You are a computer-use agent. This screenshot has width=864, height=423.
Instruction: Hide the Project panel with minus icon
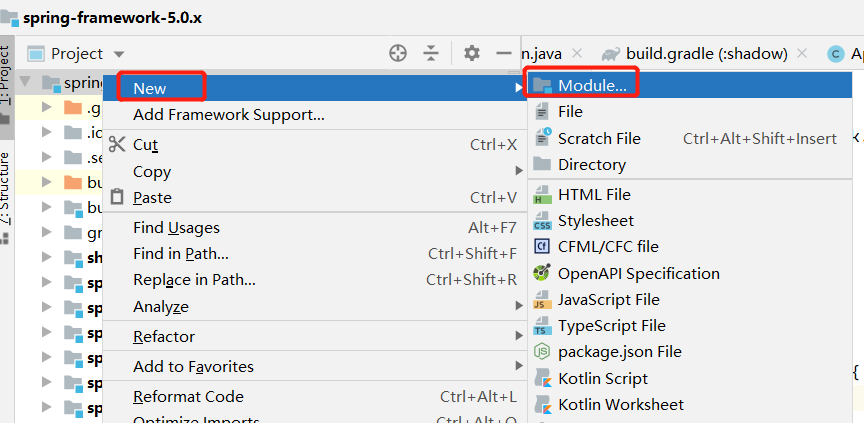tap(504, 53)
